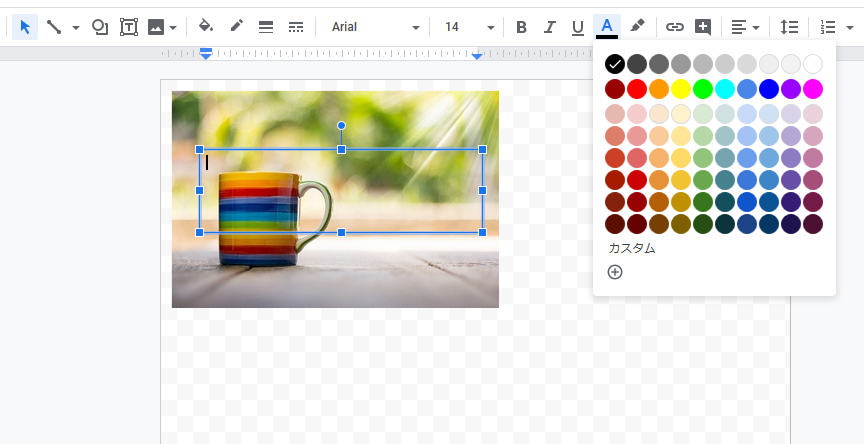Pick the cornflower blue swatch
864x444 pixels.
[x=747, y=89]
